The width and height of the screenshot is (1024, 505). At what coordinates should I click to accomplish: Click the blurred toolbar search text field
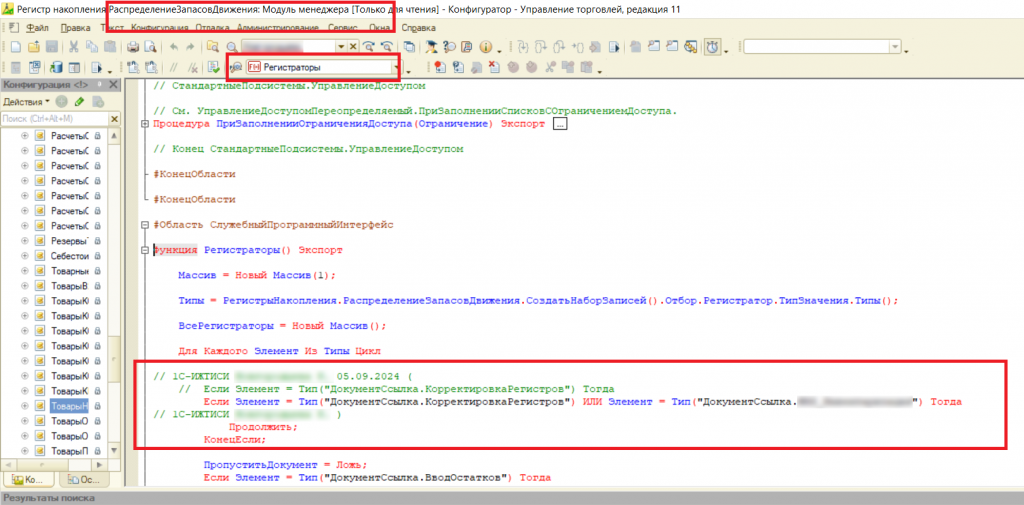click(x=287, y=46)
